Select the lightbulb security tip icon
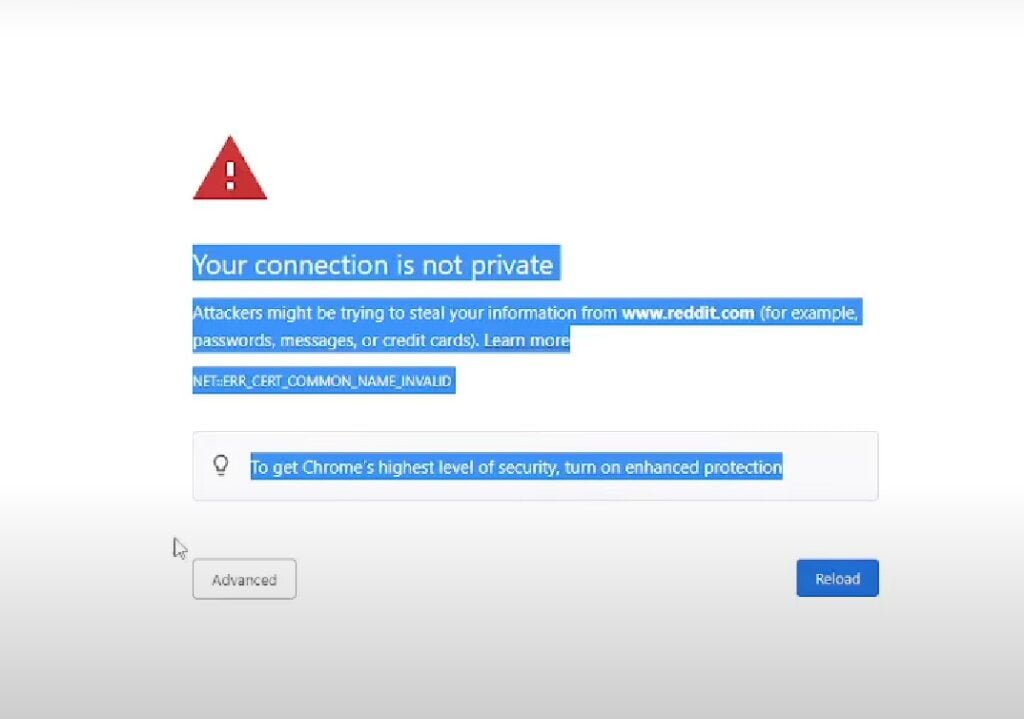The width and height of the screenshot is (1024, 719). click(222, 466)
